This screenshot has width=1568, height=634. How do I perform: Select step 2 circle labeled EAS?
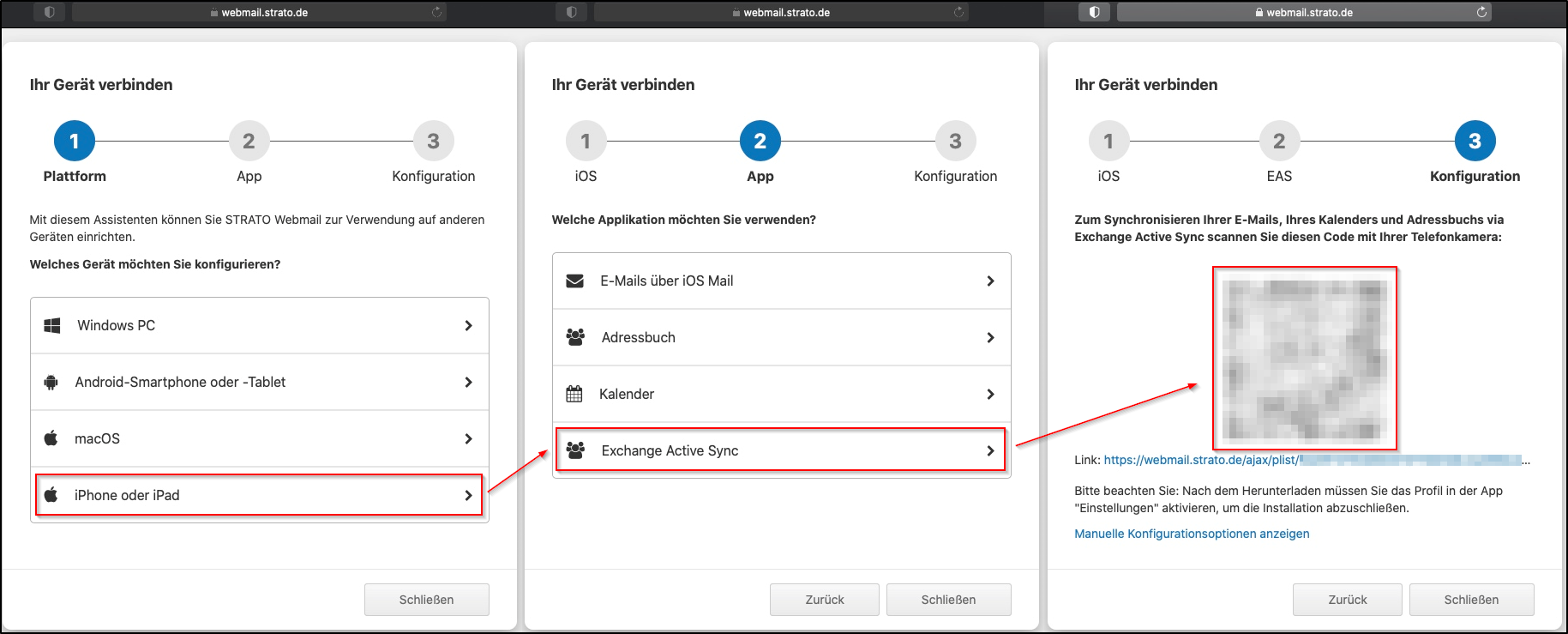pos(1278,142)
